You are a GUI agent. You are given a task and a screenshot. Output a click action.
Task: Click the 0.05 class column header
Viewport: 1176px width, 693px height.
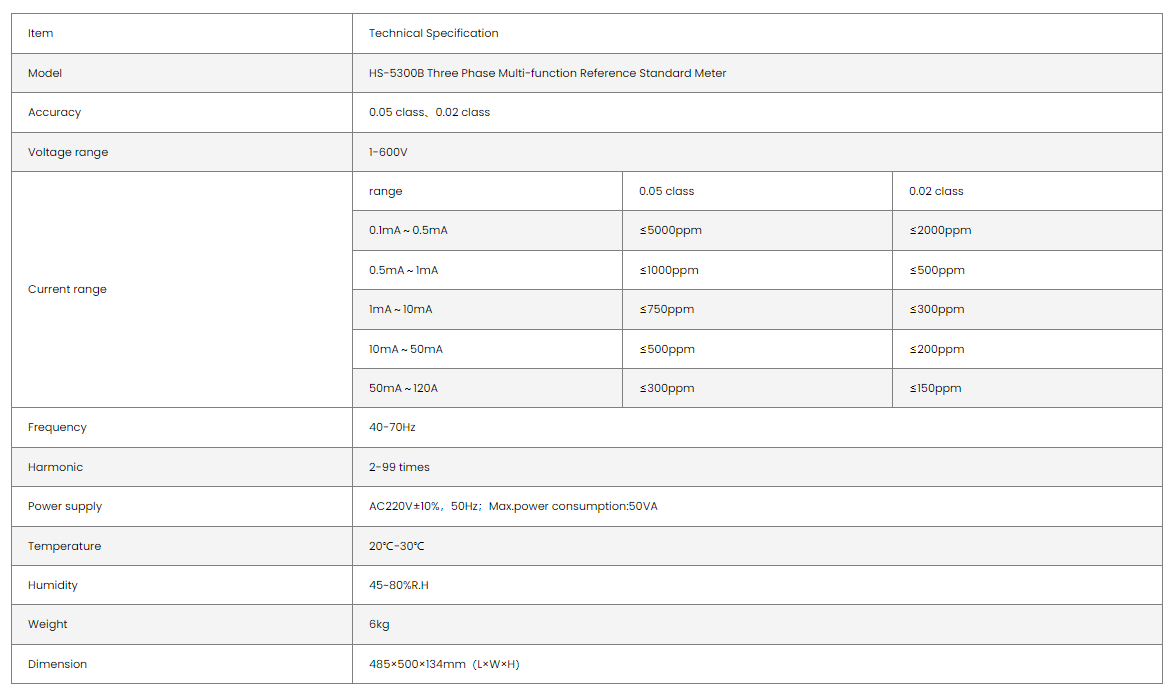pyautogui.click(x=666, y=191)
